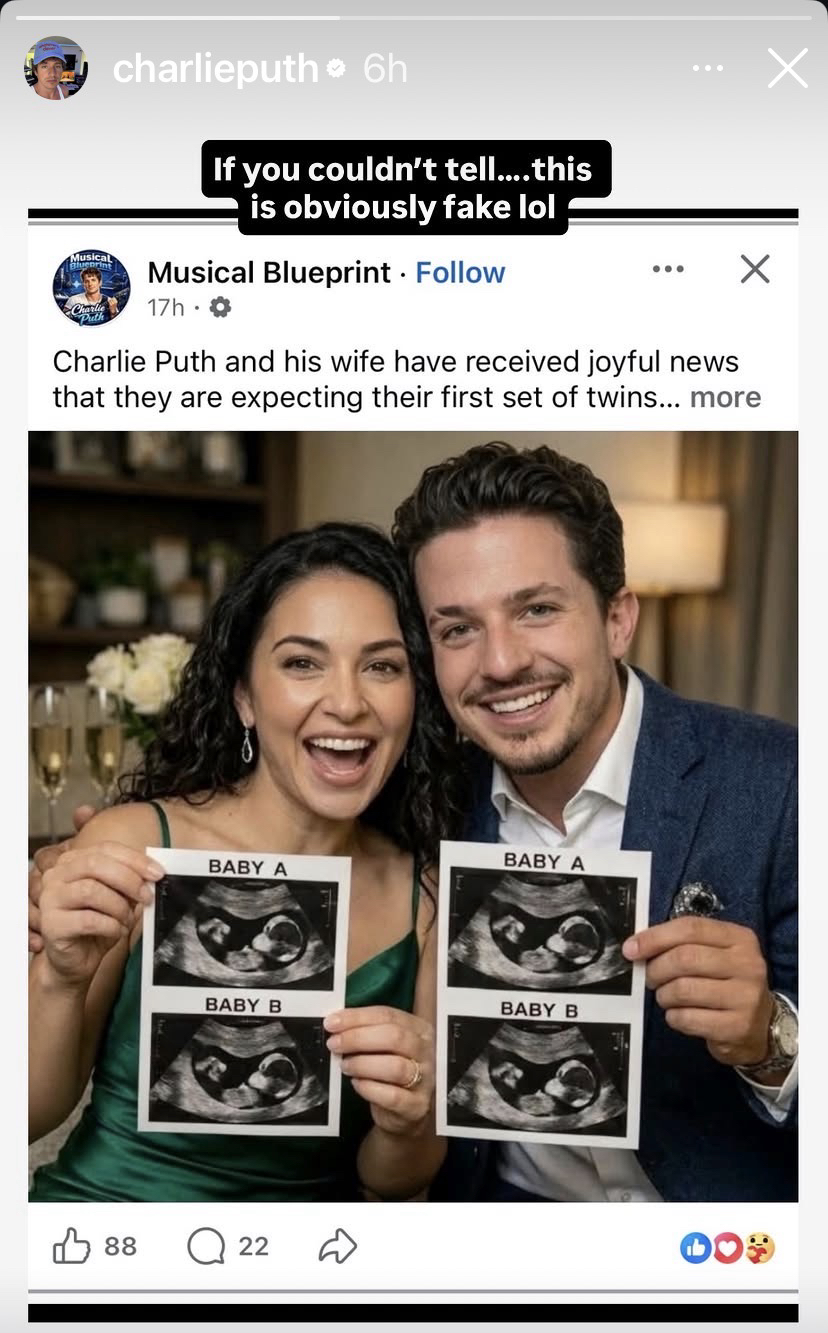Image resolution: width=828 pixels, height=1333 pixels.
Task: Dismiss the Facebook post with X
Action: point(755,268)
